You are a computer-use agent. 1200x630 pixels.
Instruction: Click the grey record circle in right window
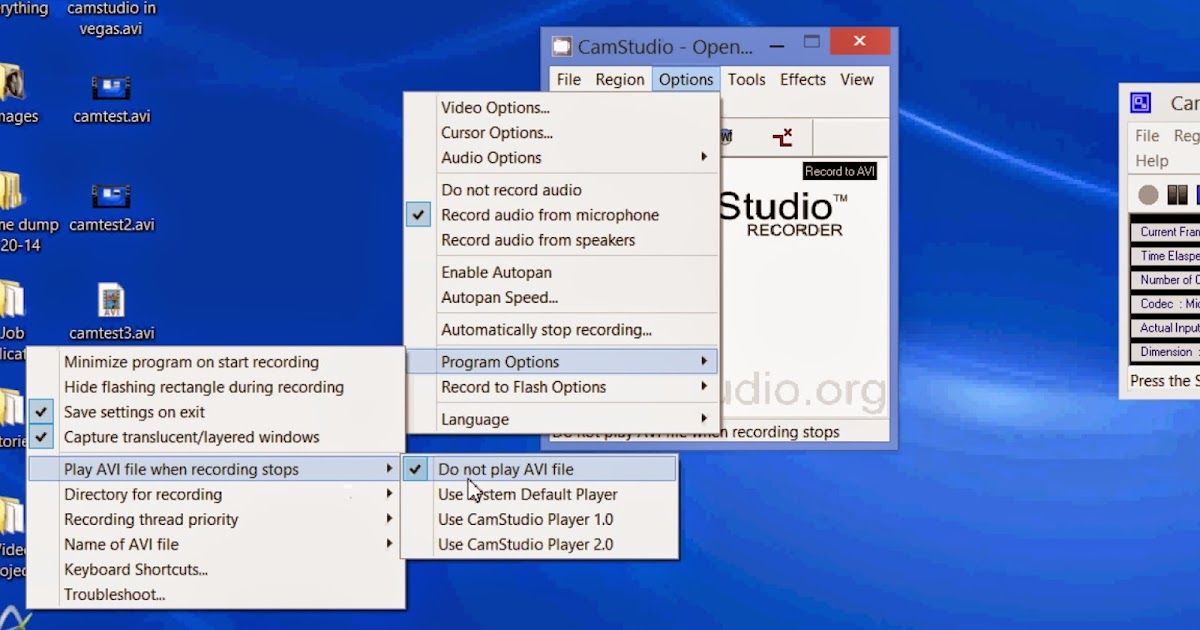click(x=1148, y=194)
